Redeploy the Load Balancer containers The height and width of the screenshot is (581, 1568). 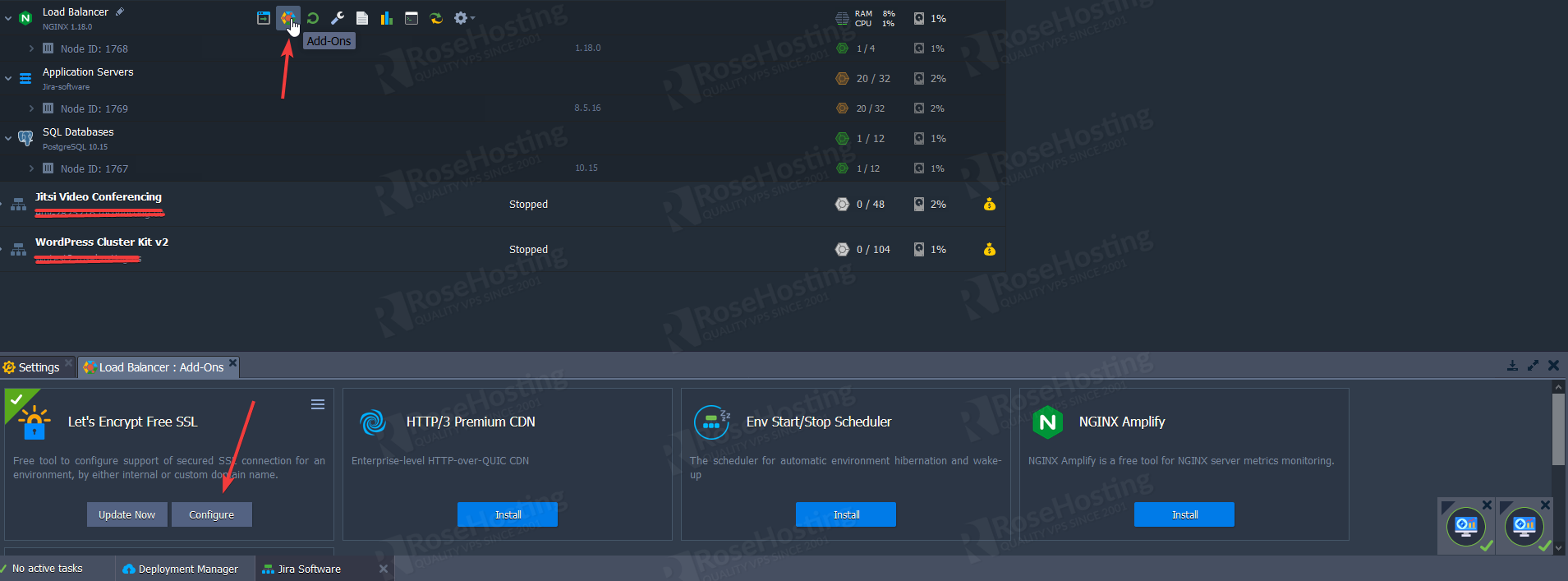[x=436, y=18]
